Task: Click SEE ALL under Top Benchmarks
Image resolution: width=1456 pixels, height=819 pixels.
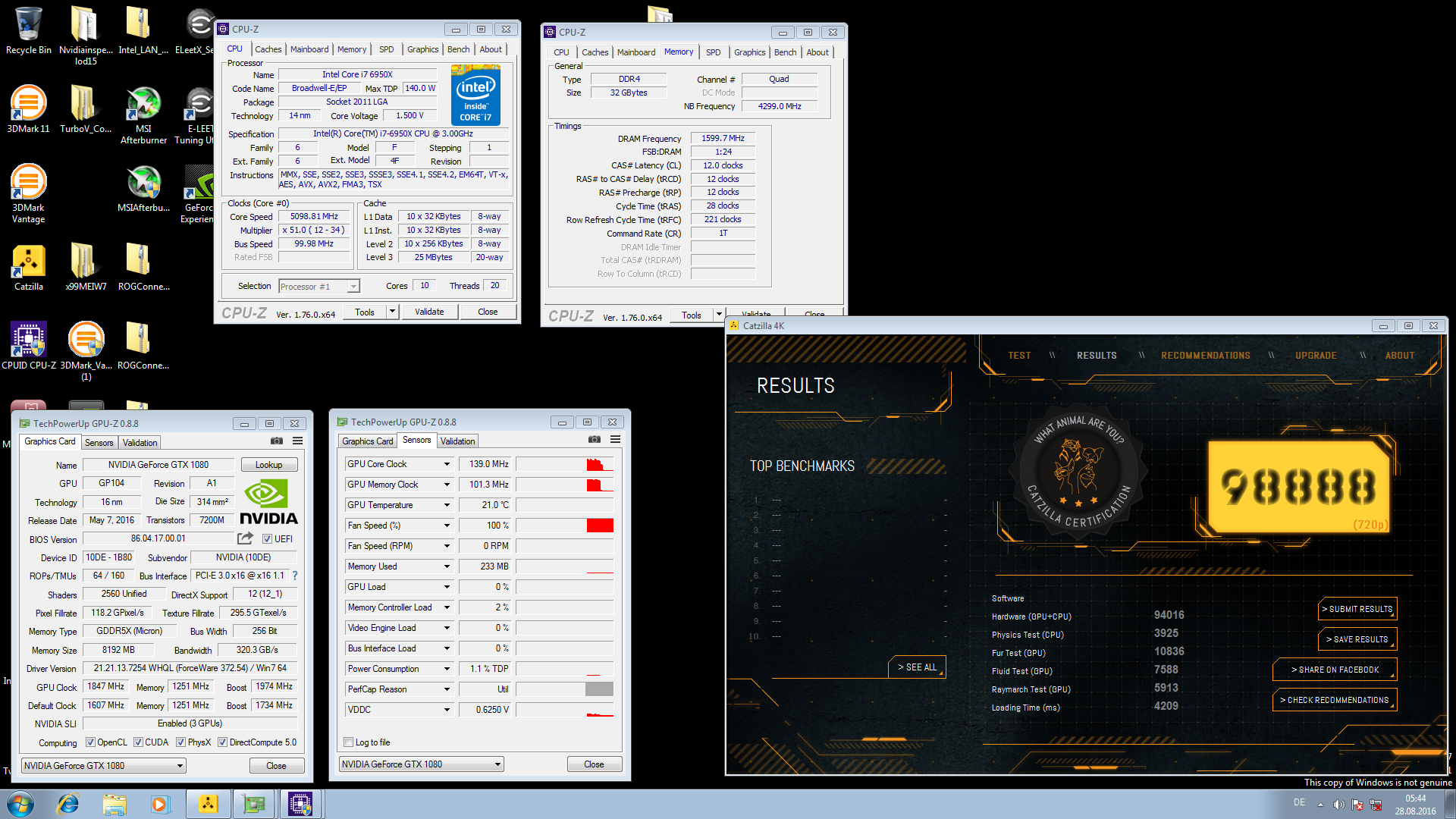Action: point(917,667)
